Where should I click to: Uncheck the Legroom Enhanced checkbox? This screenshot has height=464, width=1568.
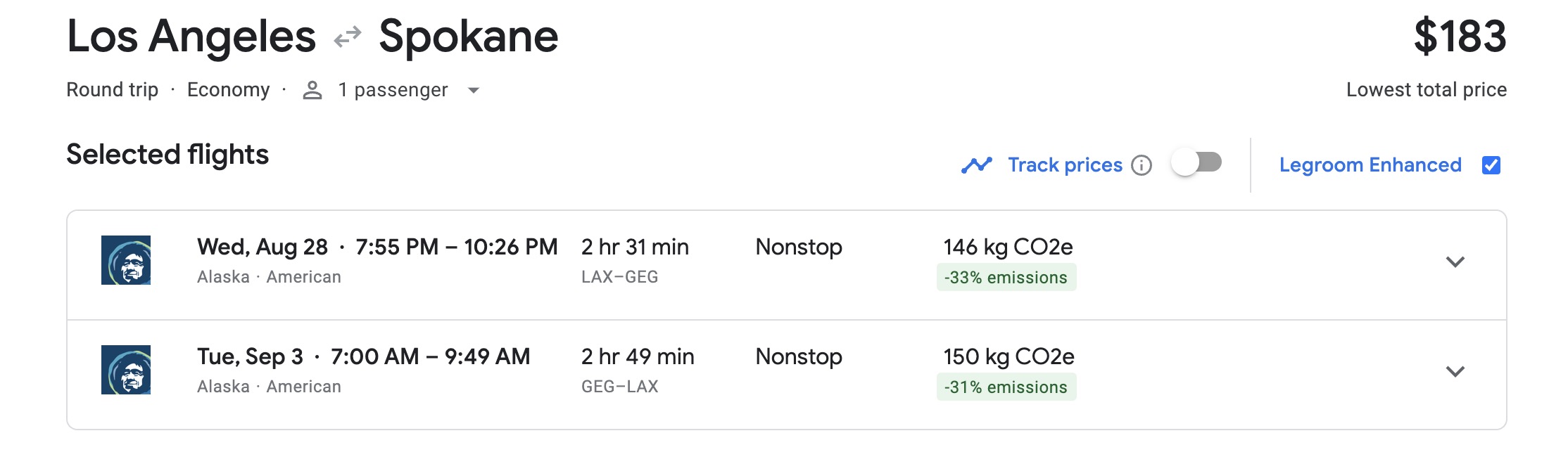point(1491,165)
